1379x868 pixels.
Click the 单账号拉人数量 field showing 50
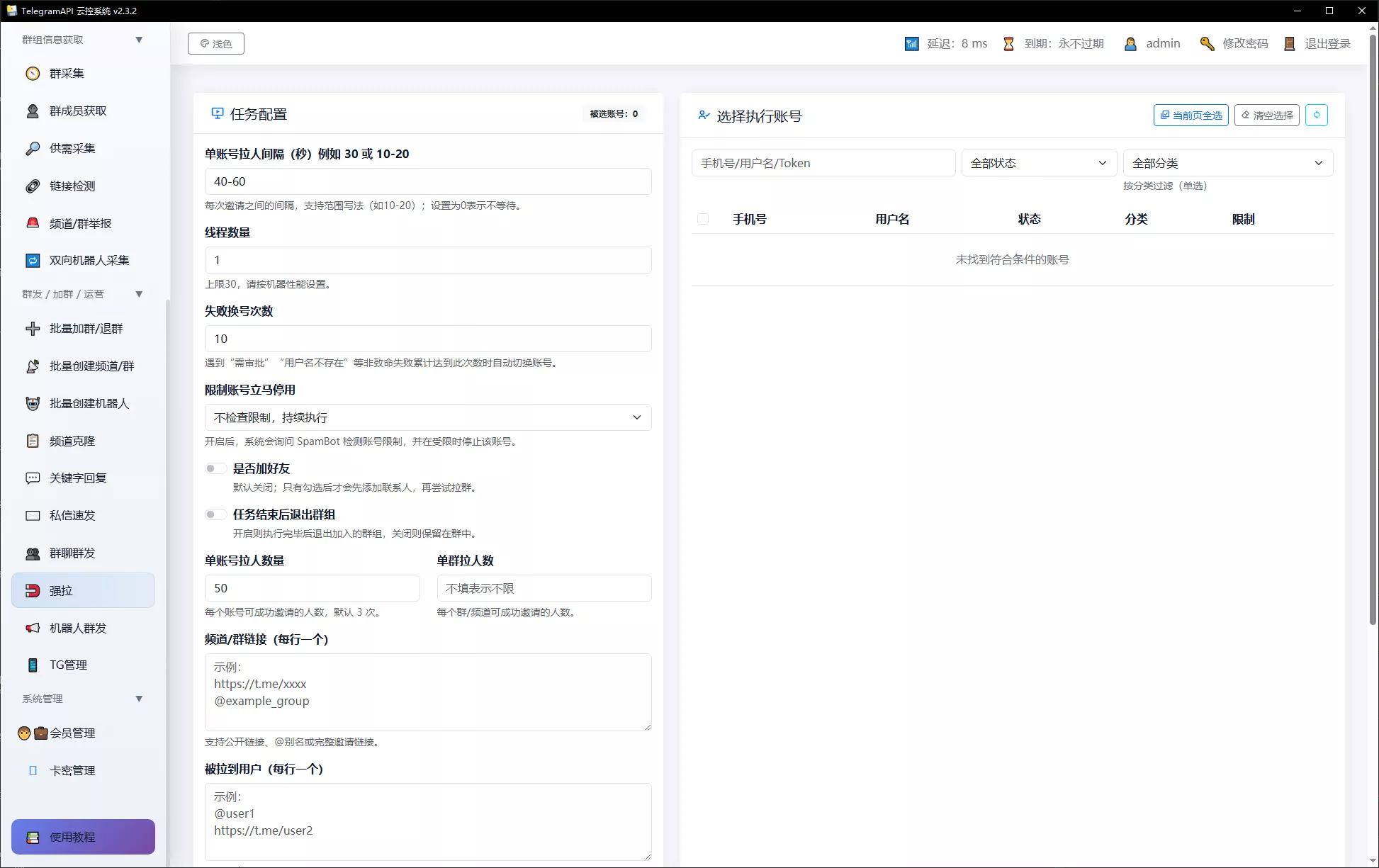point(313,588)
